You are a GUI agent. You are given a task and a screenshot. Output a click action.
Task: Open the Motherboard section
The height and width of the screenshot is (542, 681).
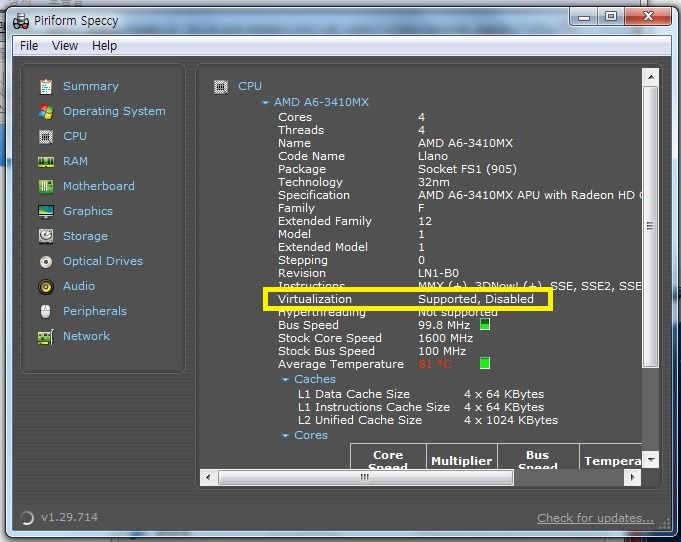pyautogui.click(x=99, y=186)
